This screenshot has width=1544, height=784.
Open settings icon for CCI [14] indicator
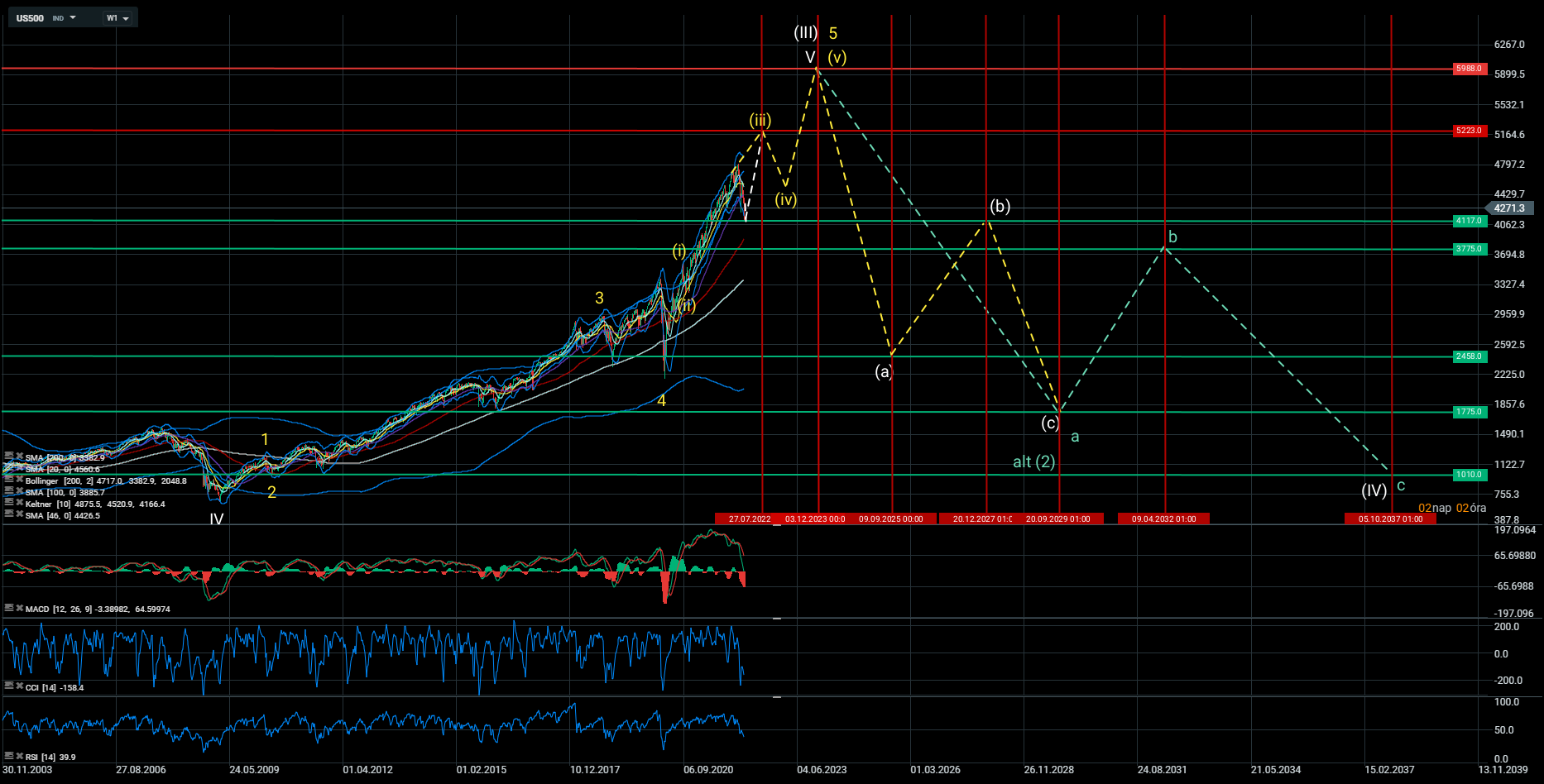pos(9,686)
